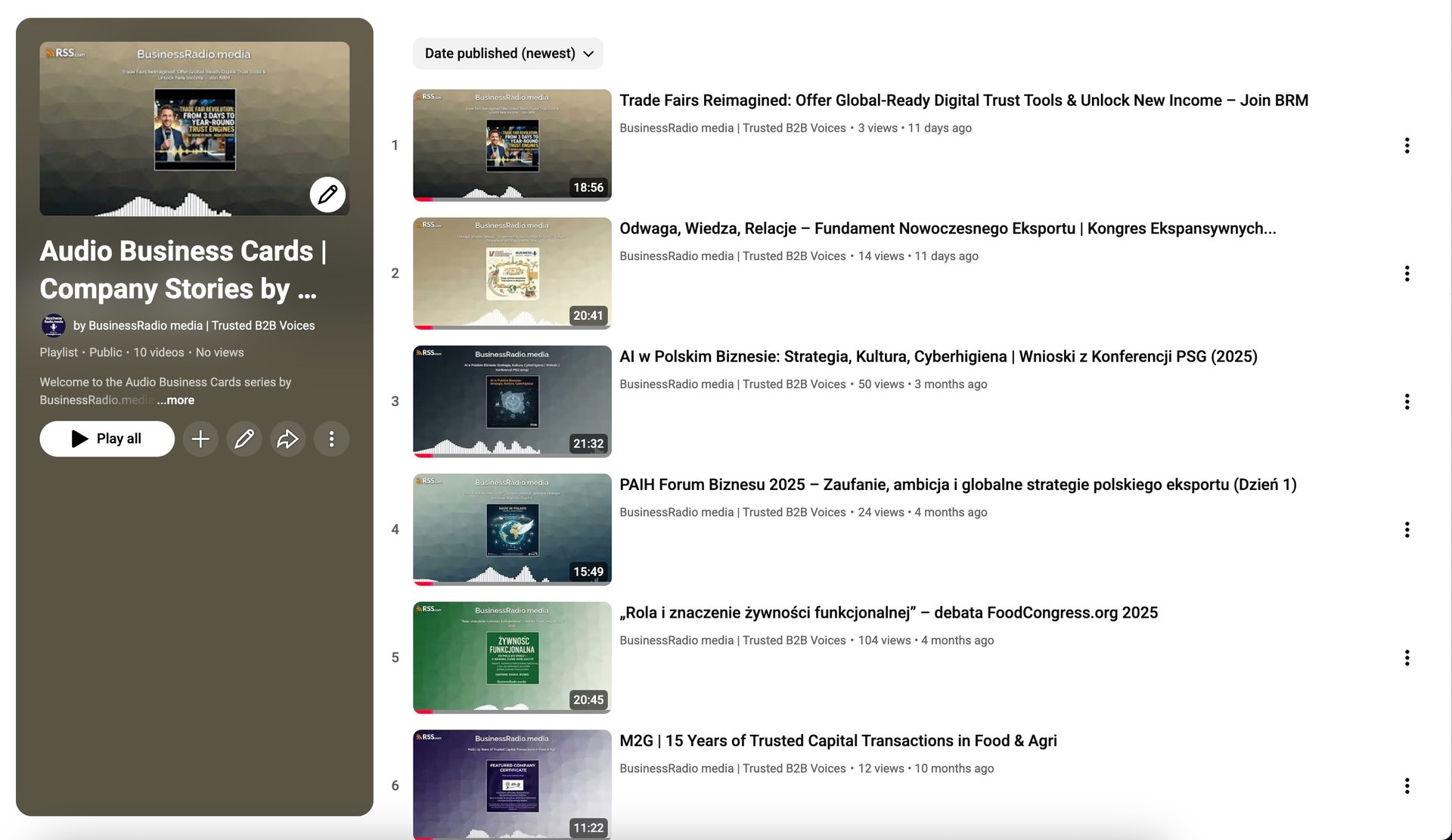
Task: Expand playlist description with ...more
Action: click(175, 401)
